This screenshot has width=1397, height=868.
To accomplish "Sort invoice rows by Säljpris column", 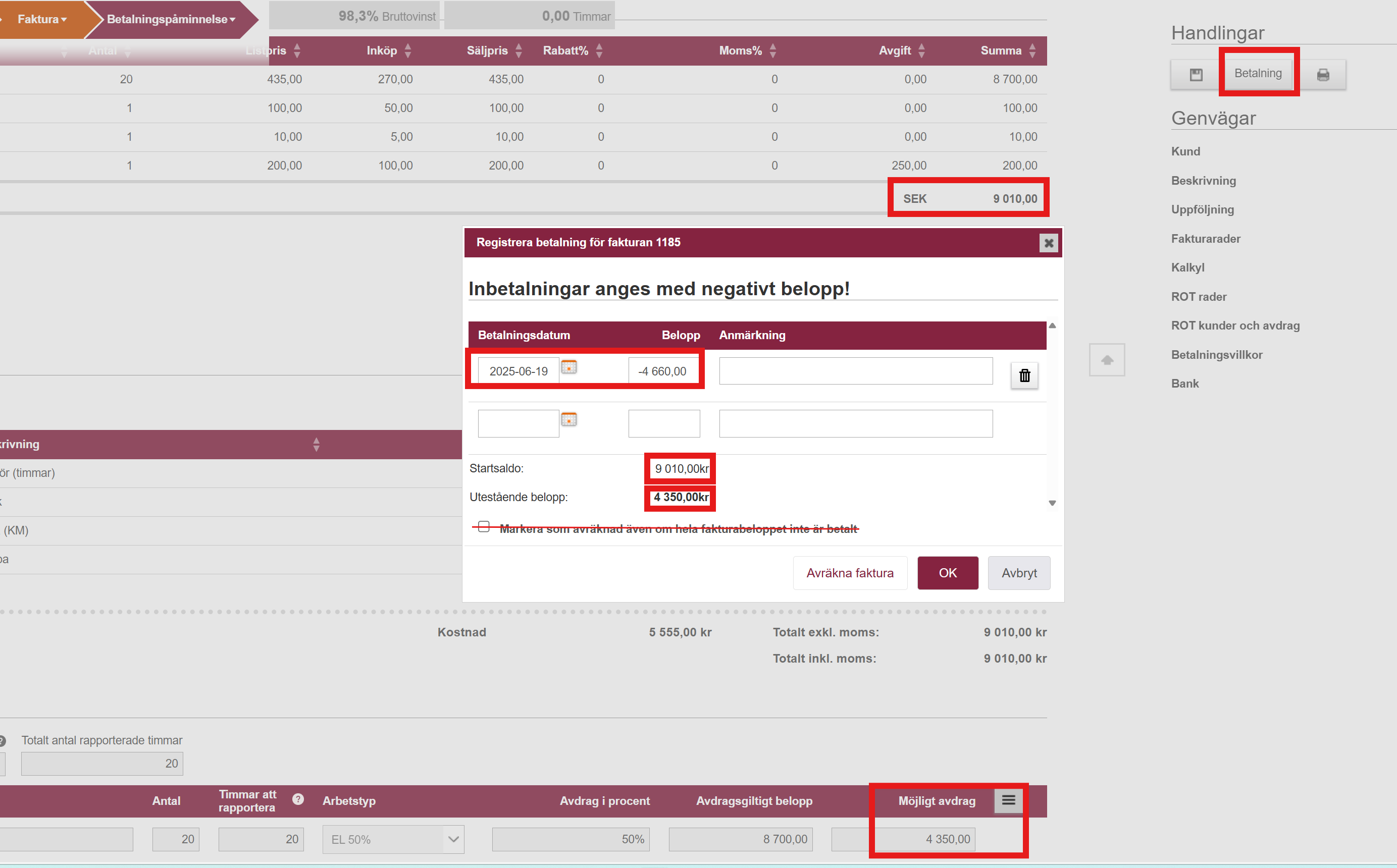I will pos(519,50).
